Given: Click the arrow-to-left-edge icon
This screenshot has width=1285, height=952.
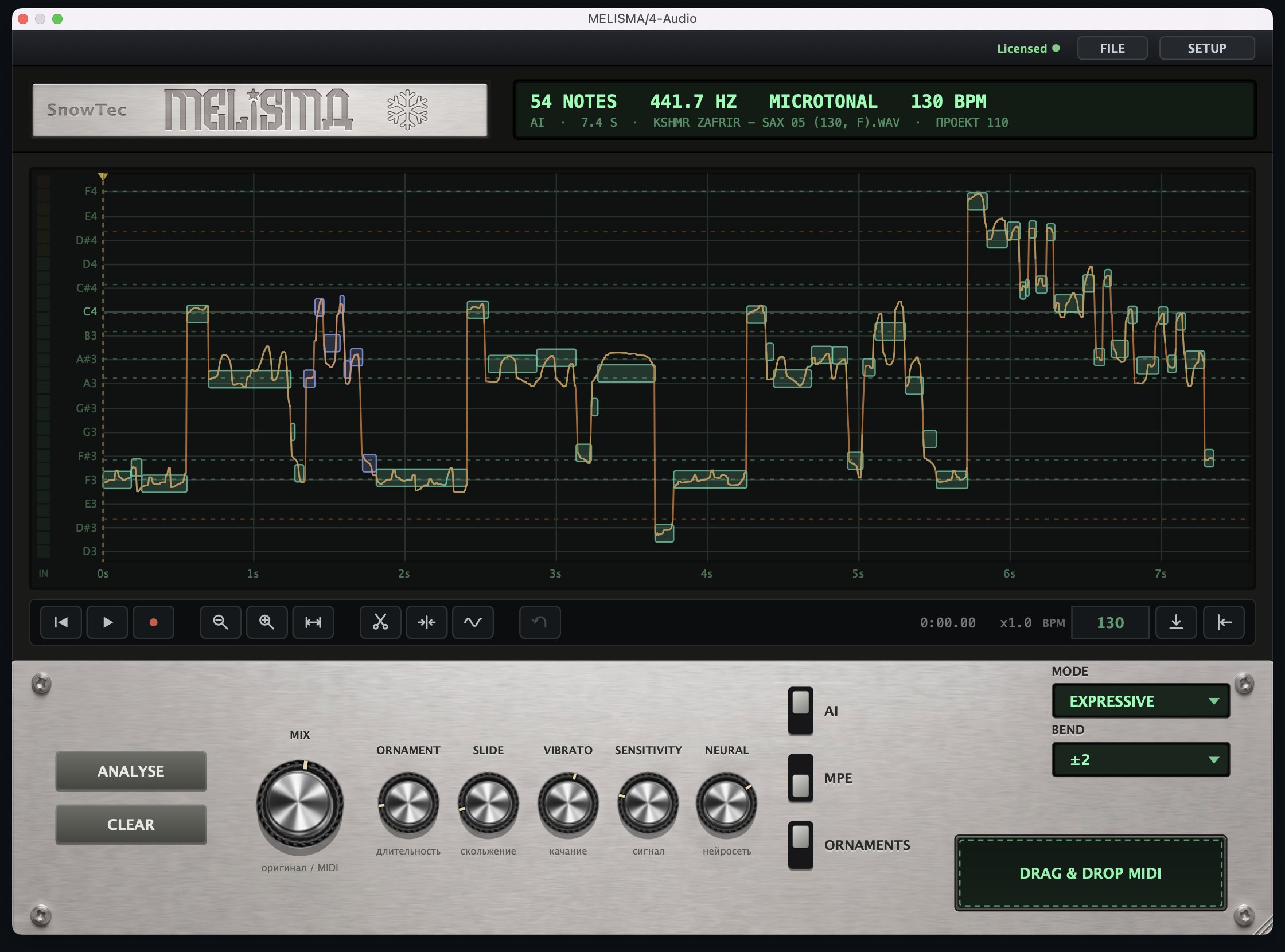Looking at the screenshot, I should (1224, 622).
